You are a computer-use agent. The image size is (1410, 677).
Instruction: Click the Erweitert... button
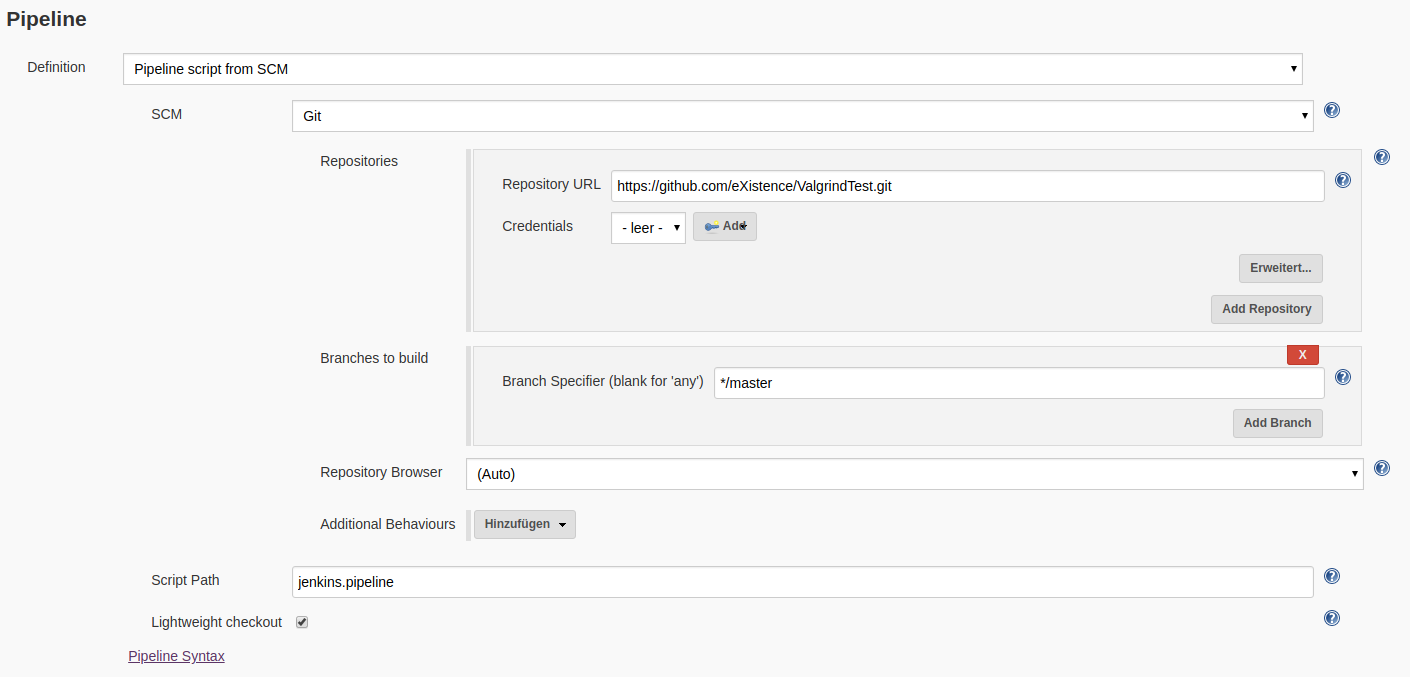pos(1280,268)
